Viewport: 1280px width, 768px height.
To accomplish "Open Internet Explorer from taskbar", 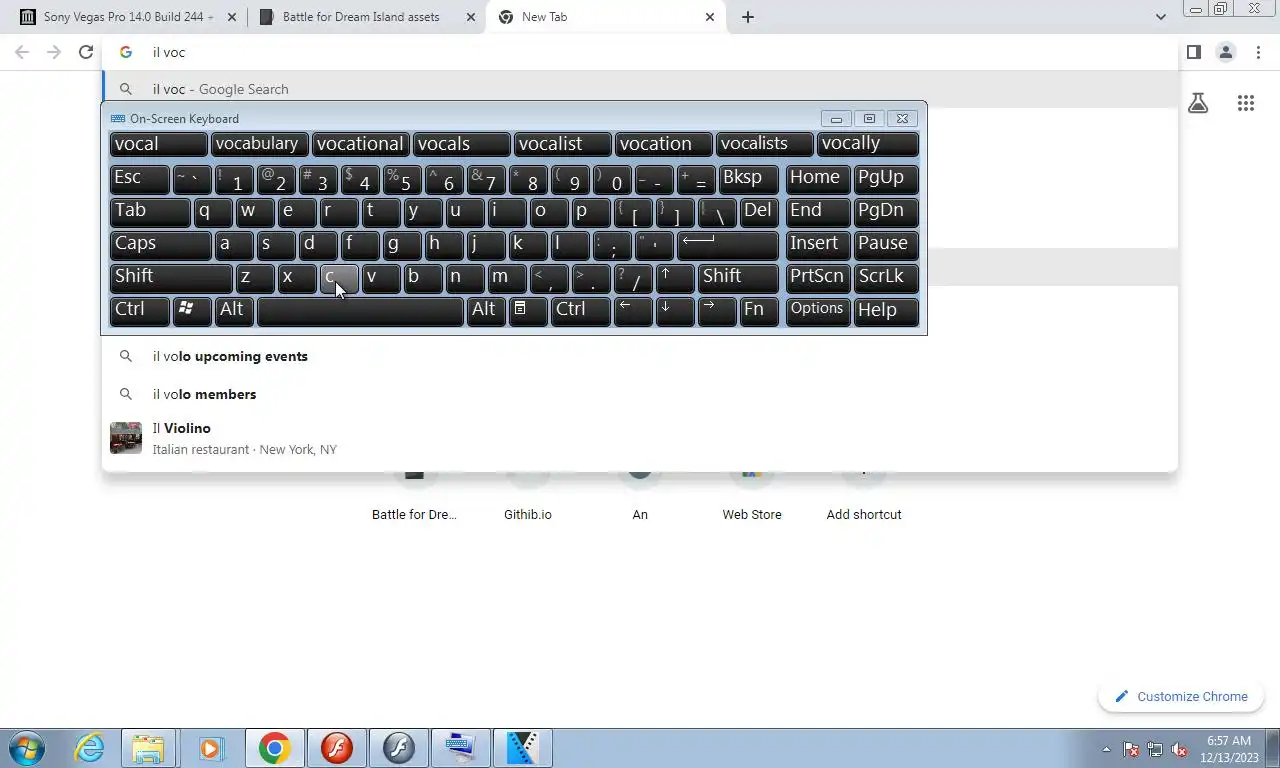I will tap(89, 748).
